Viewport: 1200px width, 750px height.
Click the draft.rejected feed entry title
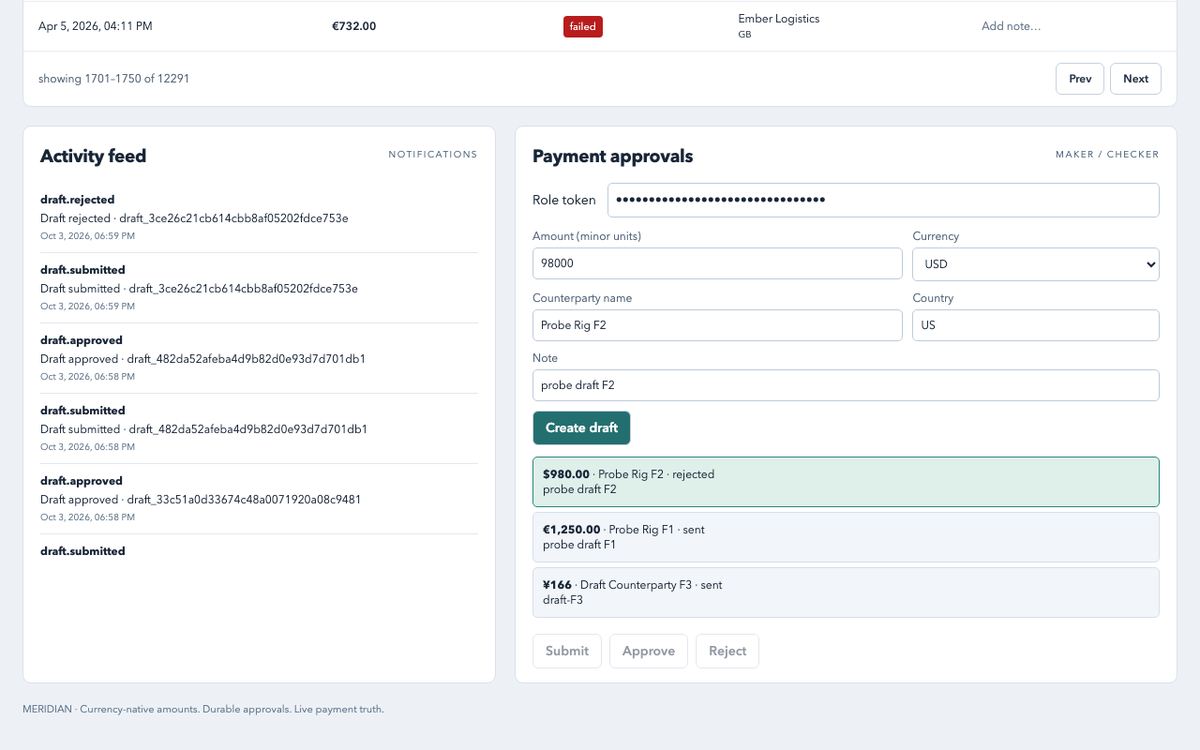pyautogui.click(x=77, y=199)
